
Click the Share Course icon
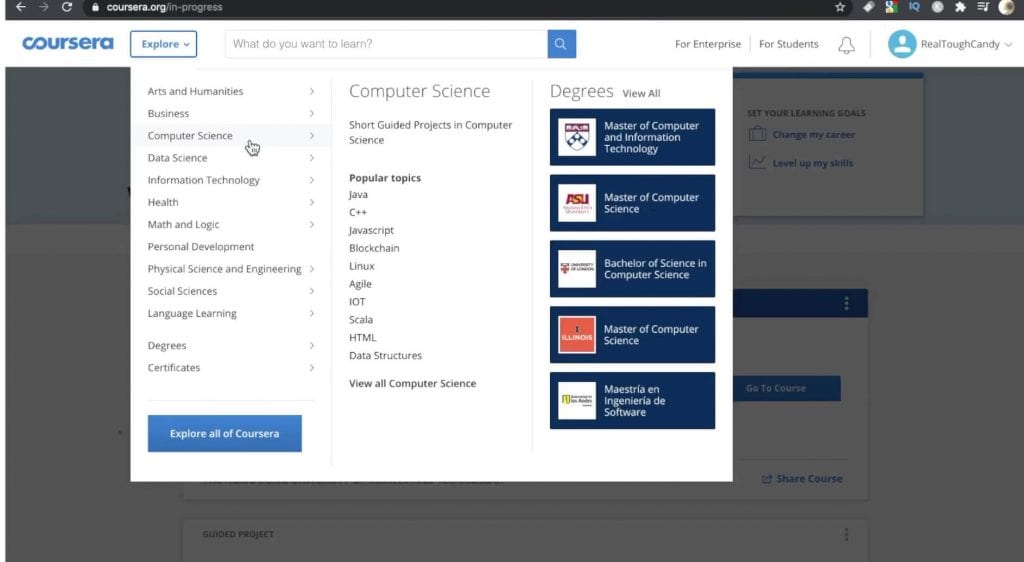click(767, 479)
